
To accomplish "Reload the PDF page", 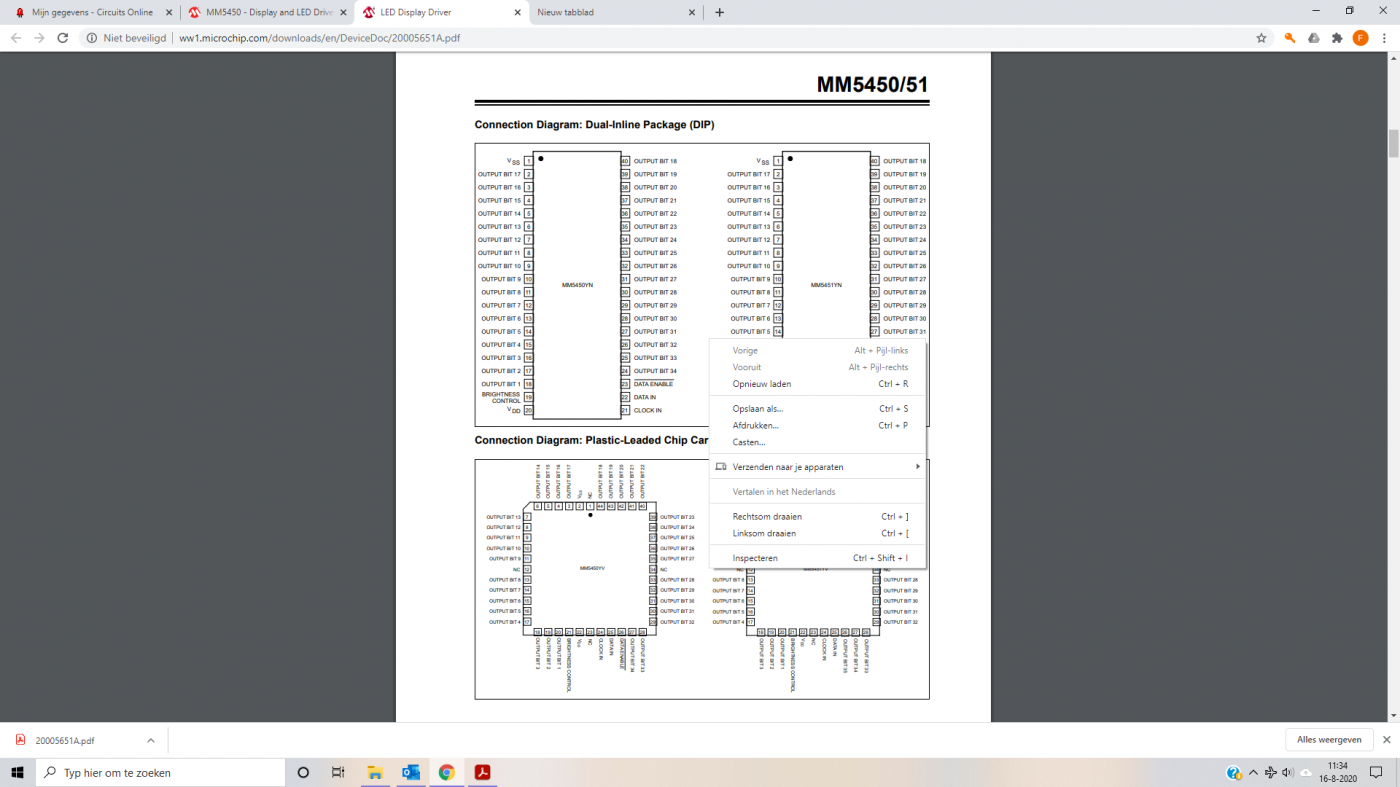I will 63,38.
